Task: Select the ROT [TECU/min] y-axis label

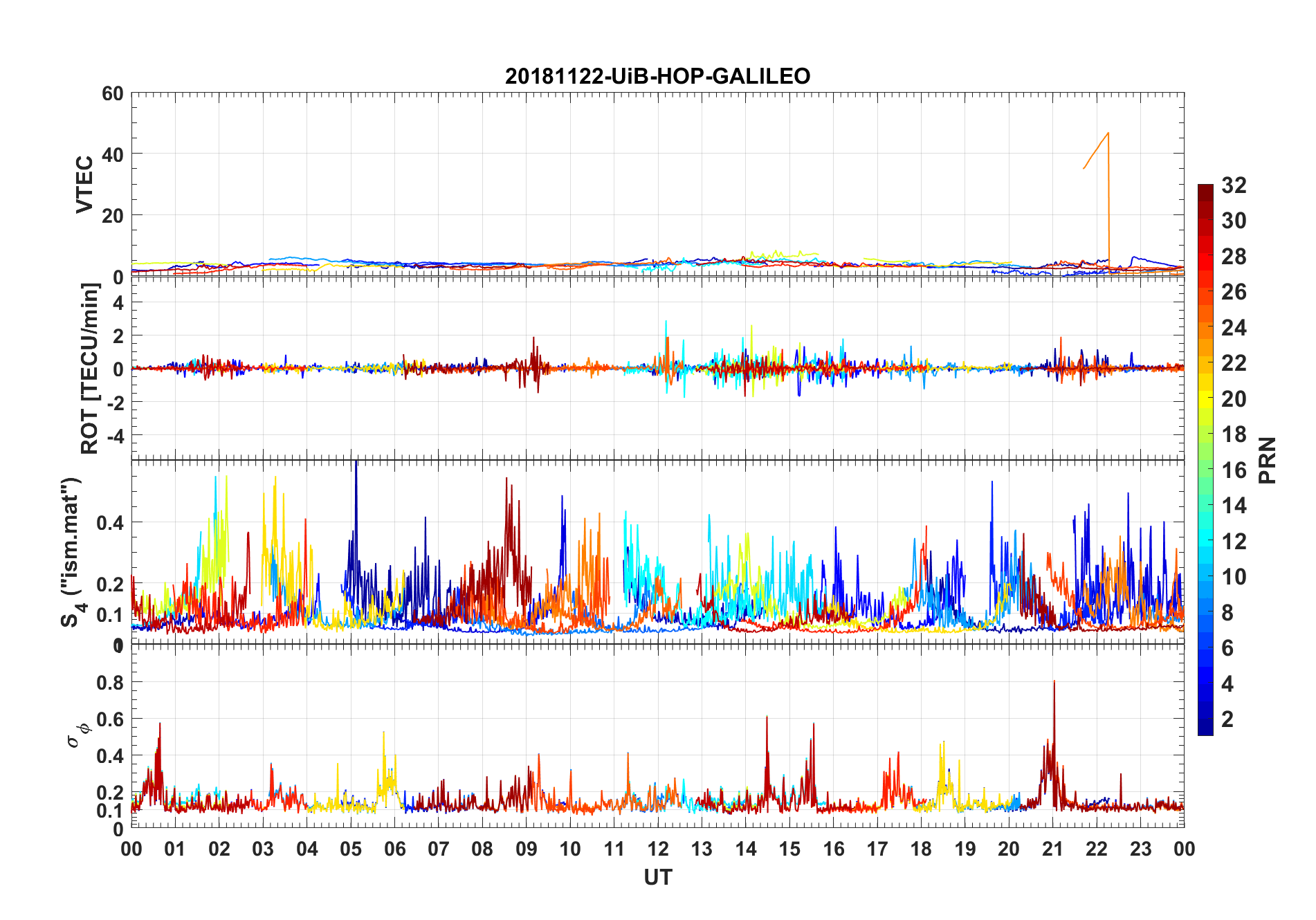Action: (x=90, y=369)
